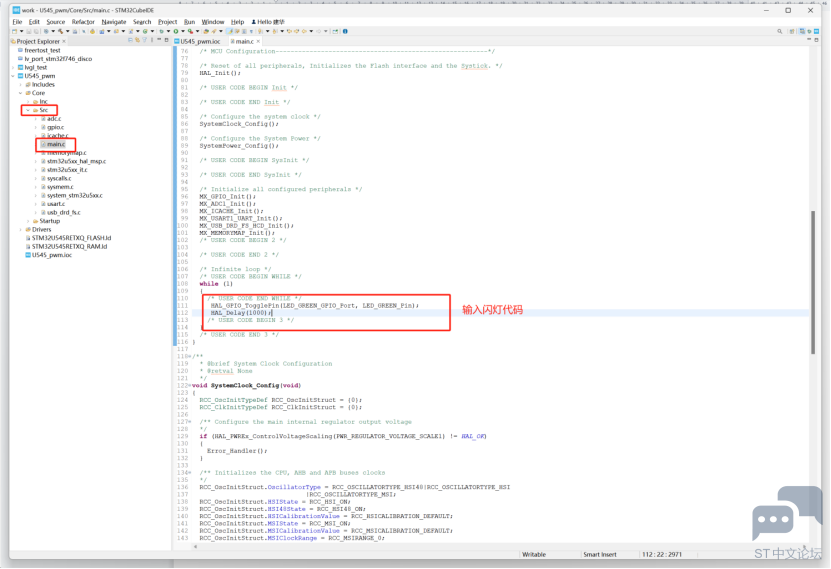Image resolution: width=831 pixels, height=569 pixels.
Task: Open the File menu
Action: click(x=17, y=22)
